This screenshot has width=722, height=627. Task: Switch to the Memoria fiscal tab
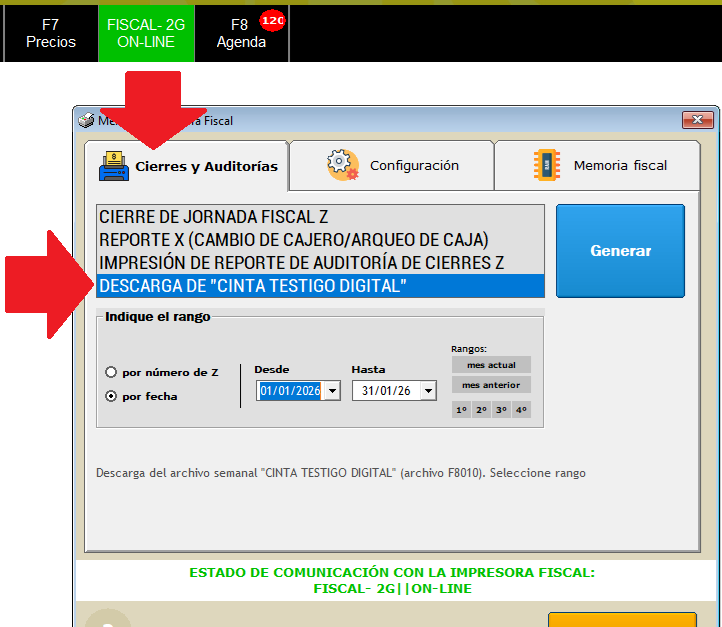click(598, 166)
